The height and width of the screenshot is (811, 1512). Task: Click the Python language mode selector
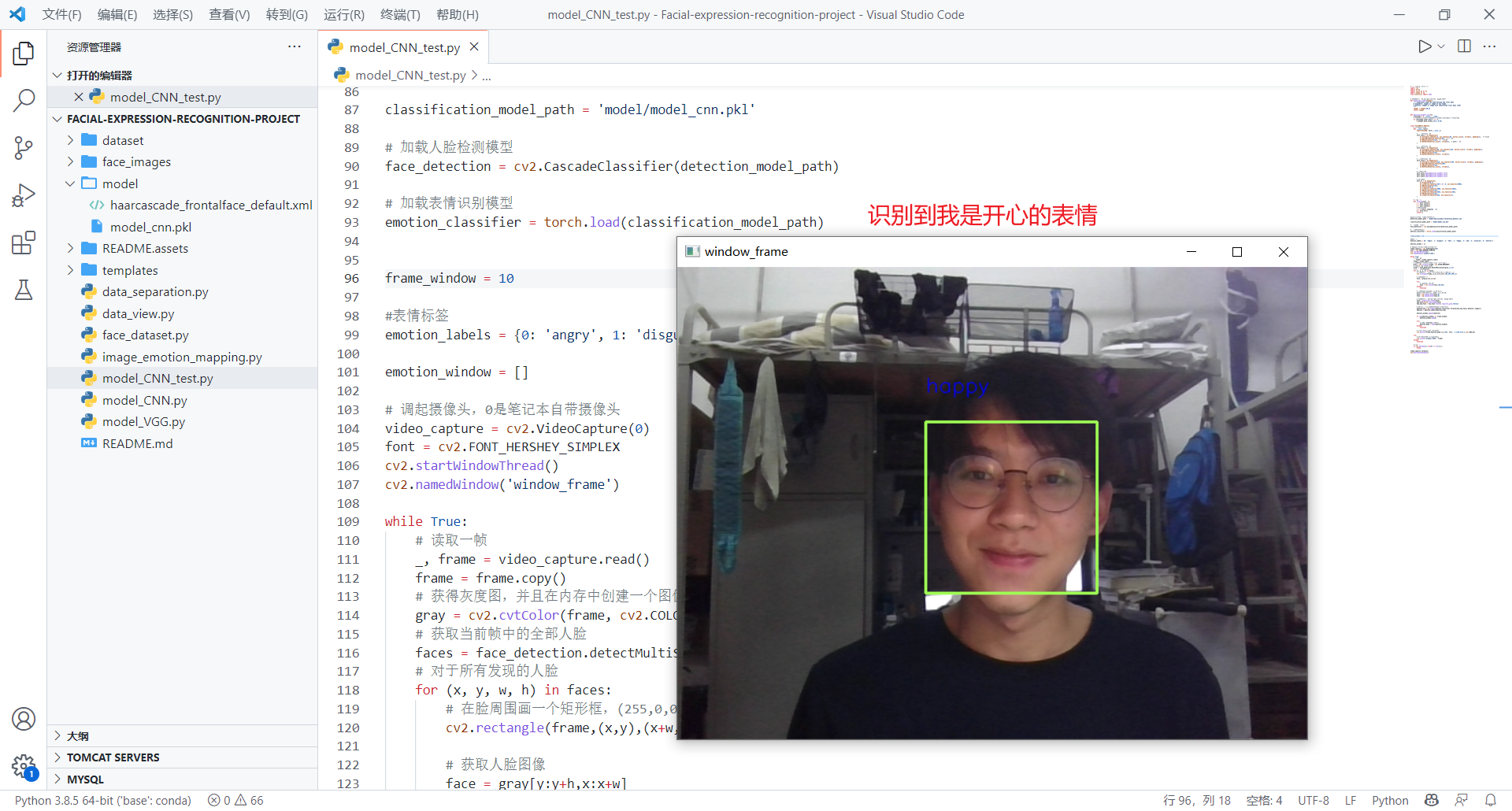[1390, 801]
